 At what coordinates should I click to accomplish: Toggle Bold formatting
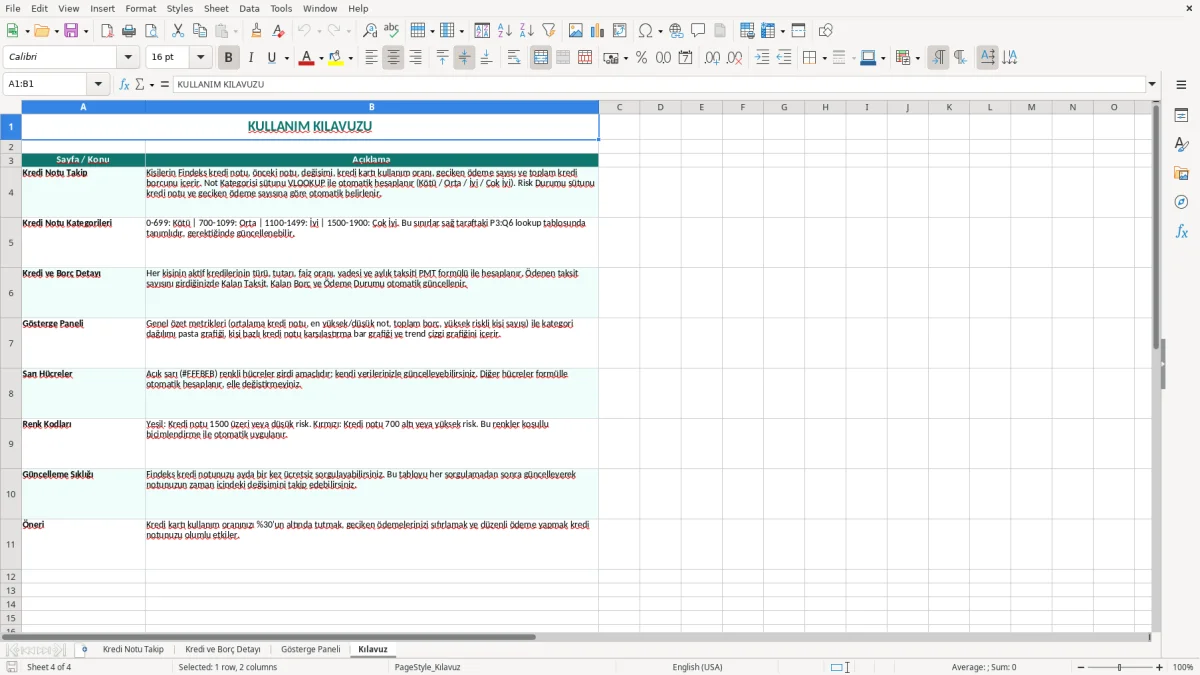pyautogui.click(x=229, y=58)
